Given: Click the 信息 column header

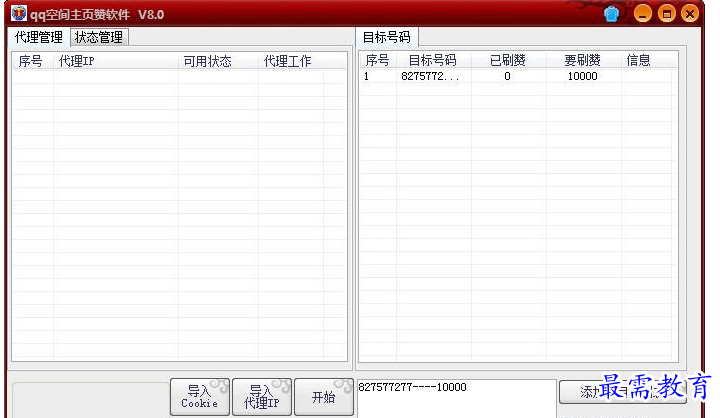Looking at the screenshot, I should pyautogui.click(x=646, y=60).
